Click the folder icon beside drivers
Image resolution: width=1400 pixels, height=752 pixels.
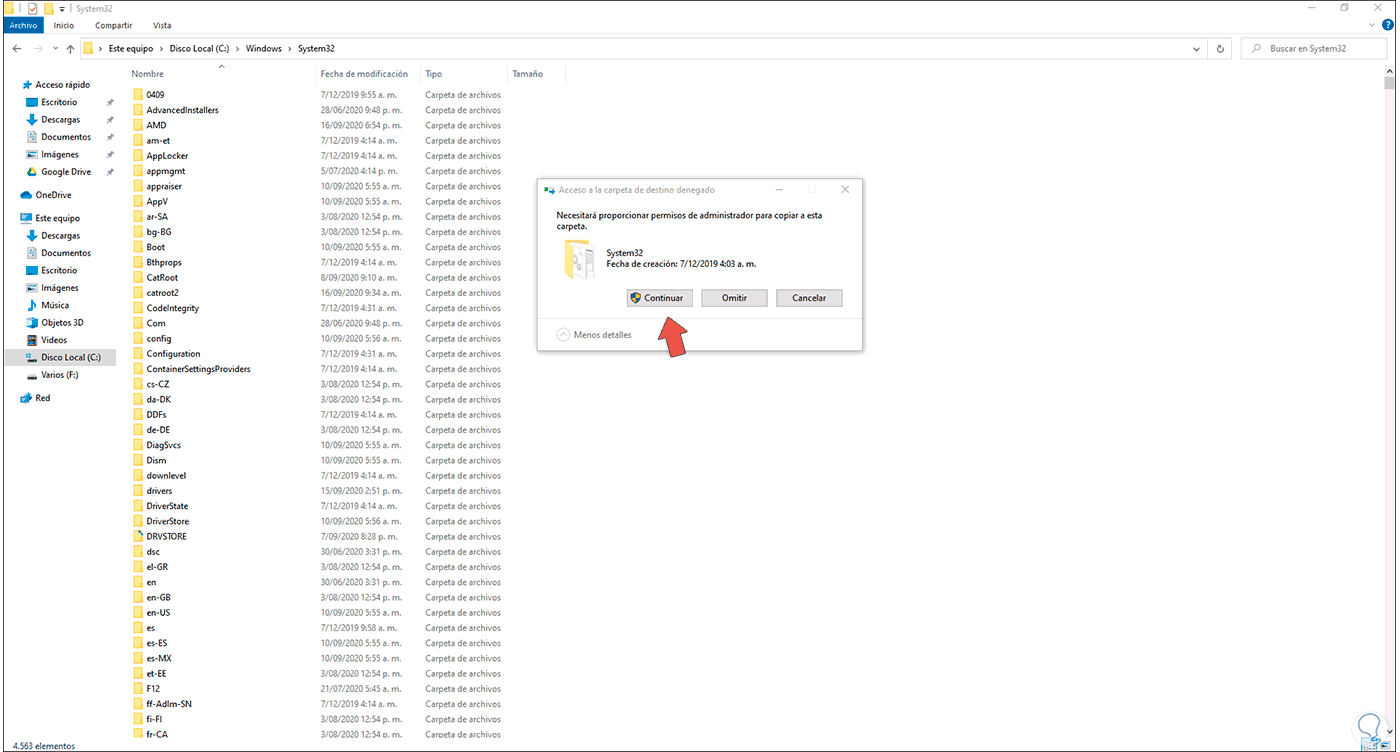pos(138,491)
